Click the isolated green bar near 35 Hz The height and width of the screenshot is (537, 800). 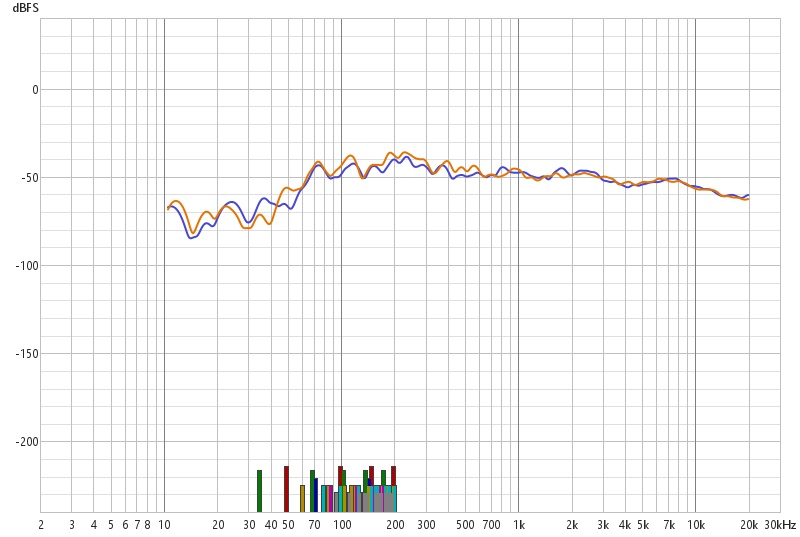point(259,490)
